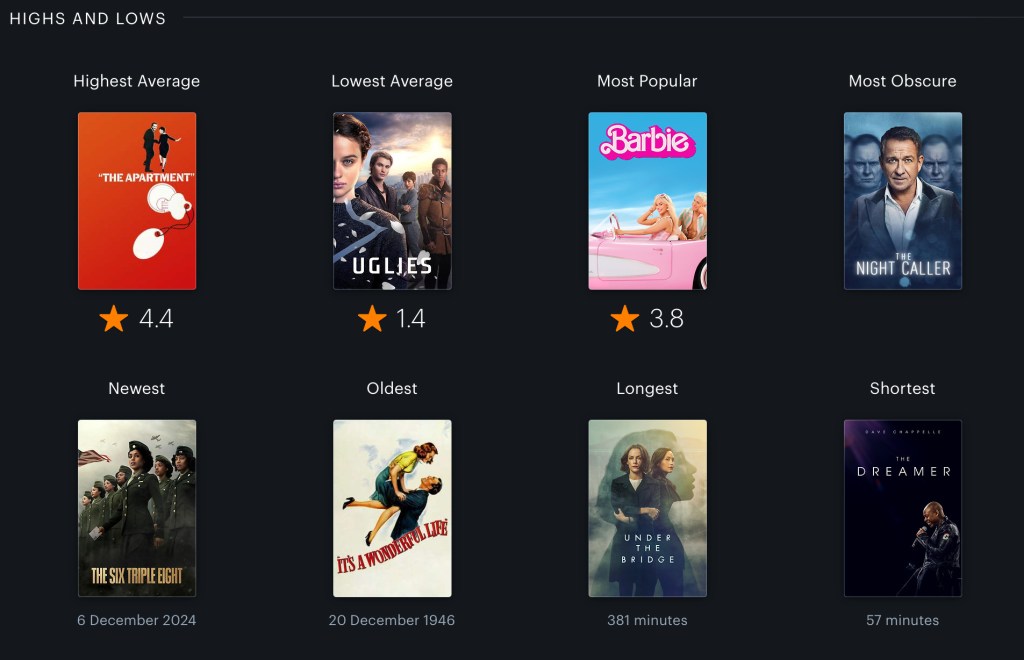Screen dimensions: 1024x660
Task: Click the orange star beside 4.4
Action: (x=114, y=319)
